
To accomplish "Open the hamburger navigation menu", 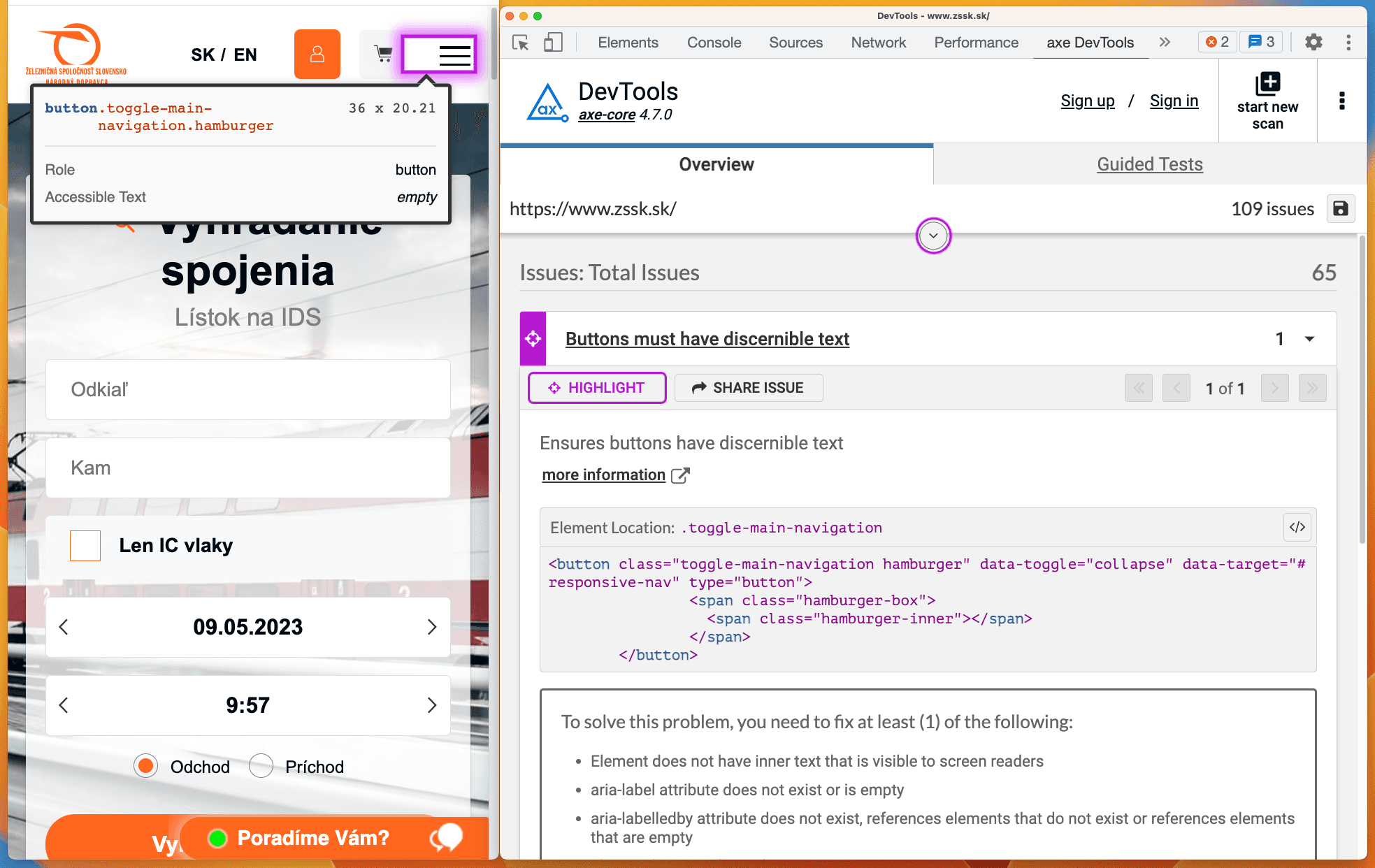I will click(x=453, y=55).
